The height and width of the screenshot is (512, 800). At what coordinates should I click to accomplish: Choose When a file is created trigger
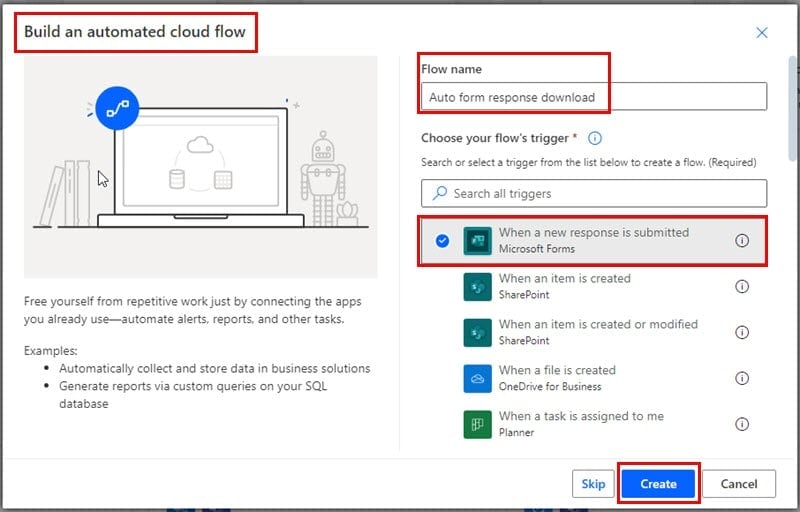pos(593,378)
